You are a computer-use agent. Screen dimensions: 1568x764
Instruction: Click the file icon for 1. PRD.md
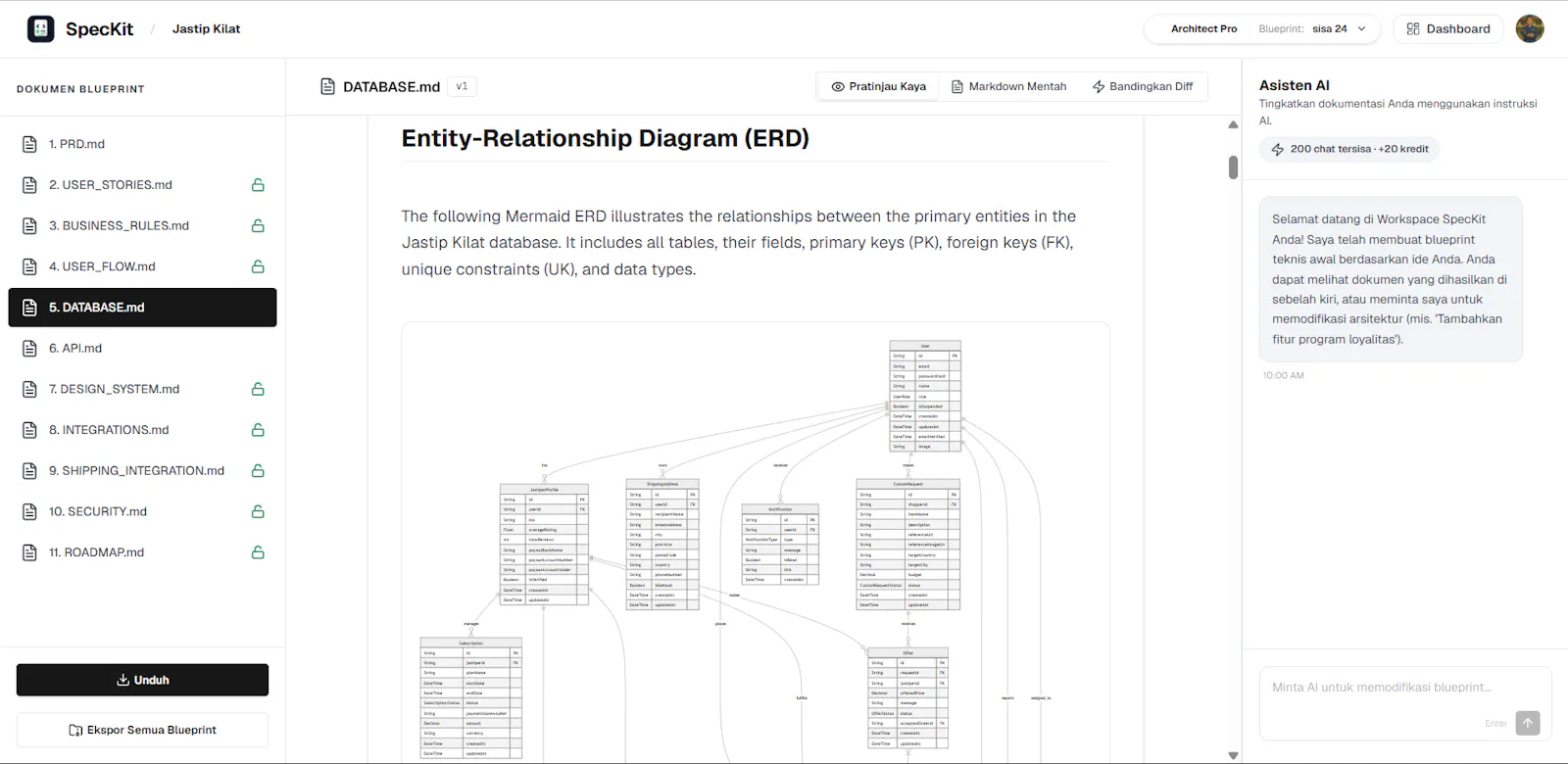[29, 144]
